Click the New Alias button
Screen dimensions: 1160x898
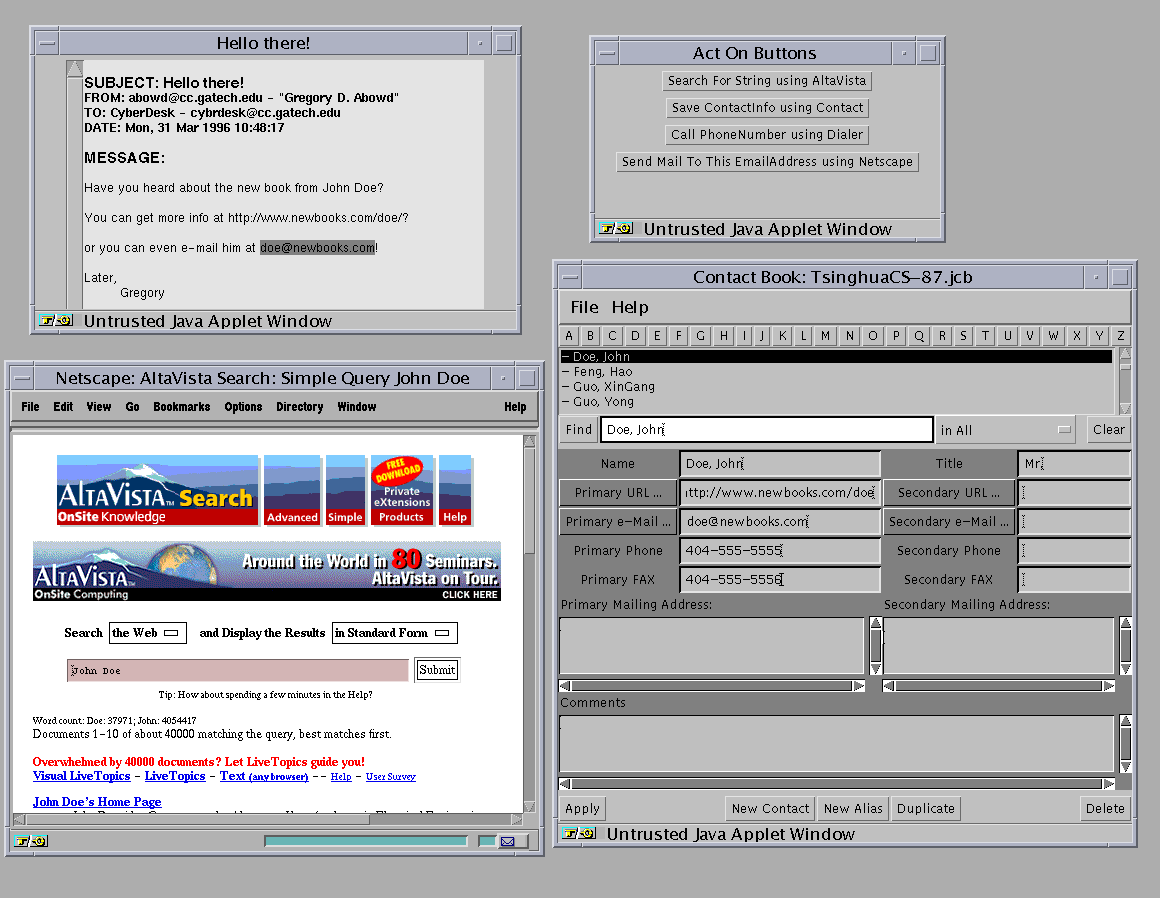pos(853,809)
